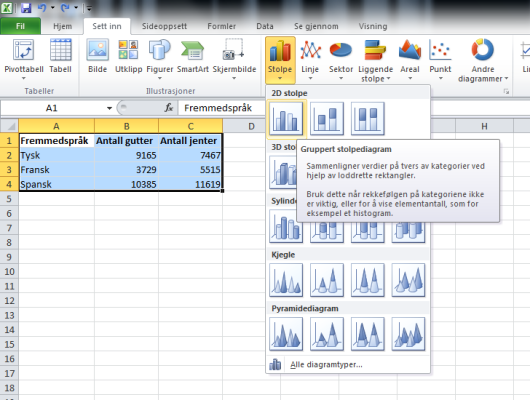Screen dimensions: 530x400
Task: Click the Name Box showing A1
Action: click(x=52, y=108)
